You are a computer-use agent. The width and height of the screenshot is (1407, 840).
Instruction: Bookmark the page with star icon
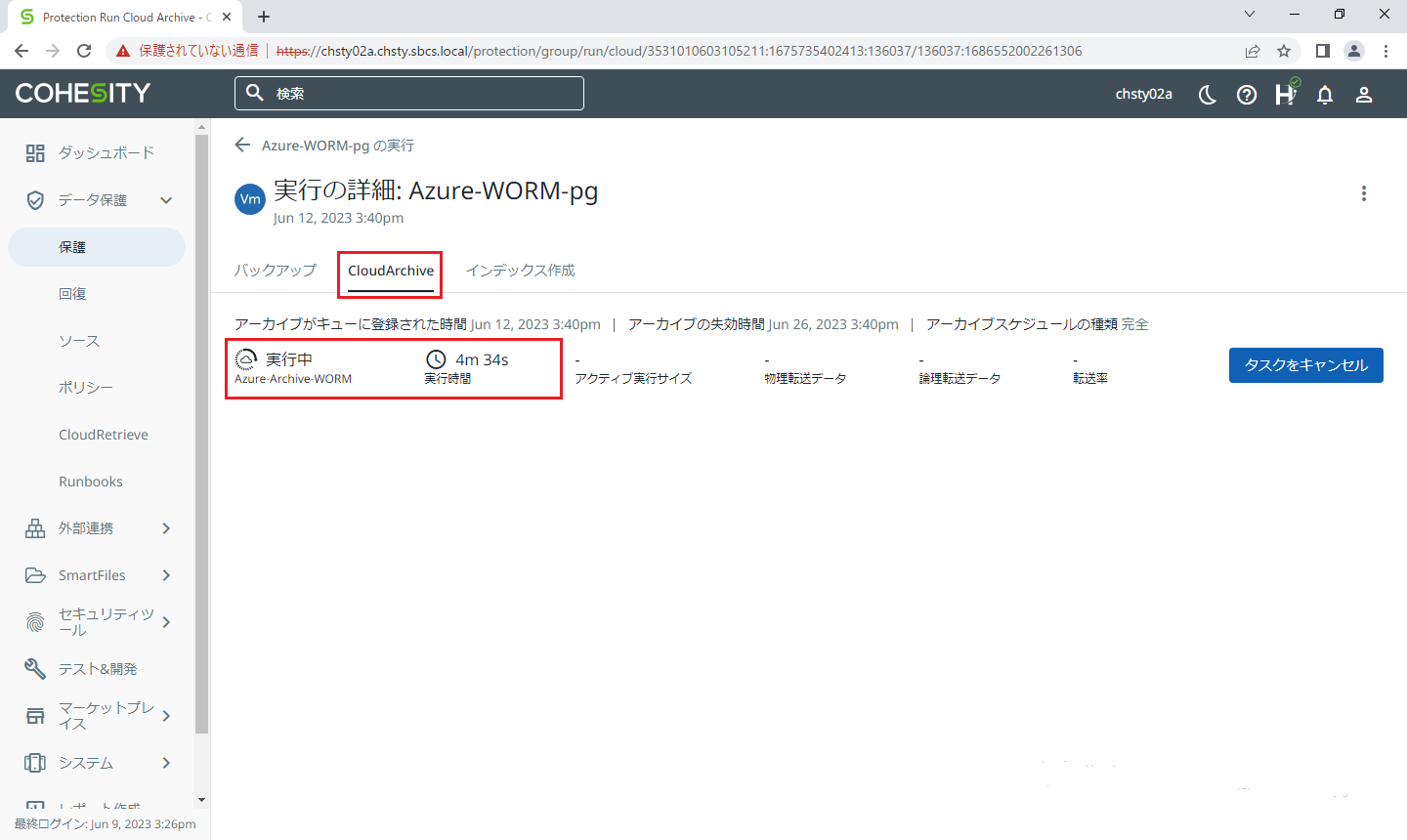click(1284, 51)
